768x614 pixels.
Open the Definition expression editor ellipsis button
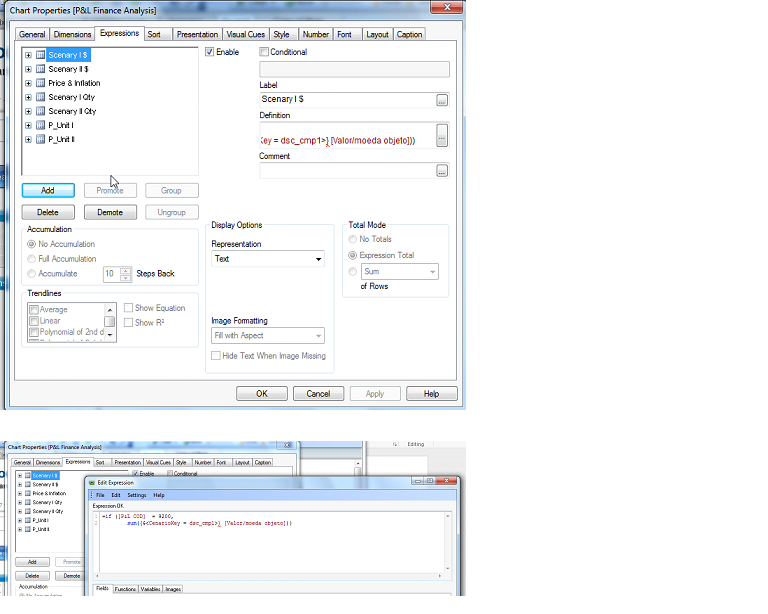coord(442,135)
